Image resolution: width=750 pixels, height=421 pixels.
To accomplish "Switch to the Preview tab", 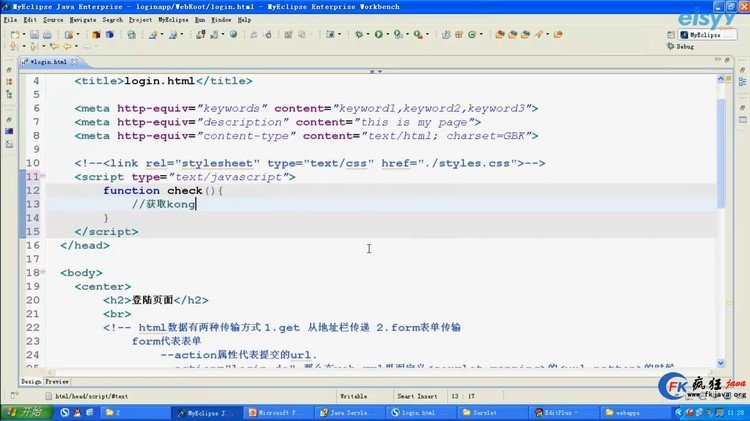I will pyautogui.click(x=57, y=382).
